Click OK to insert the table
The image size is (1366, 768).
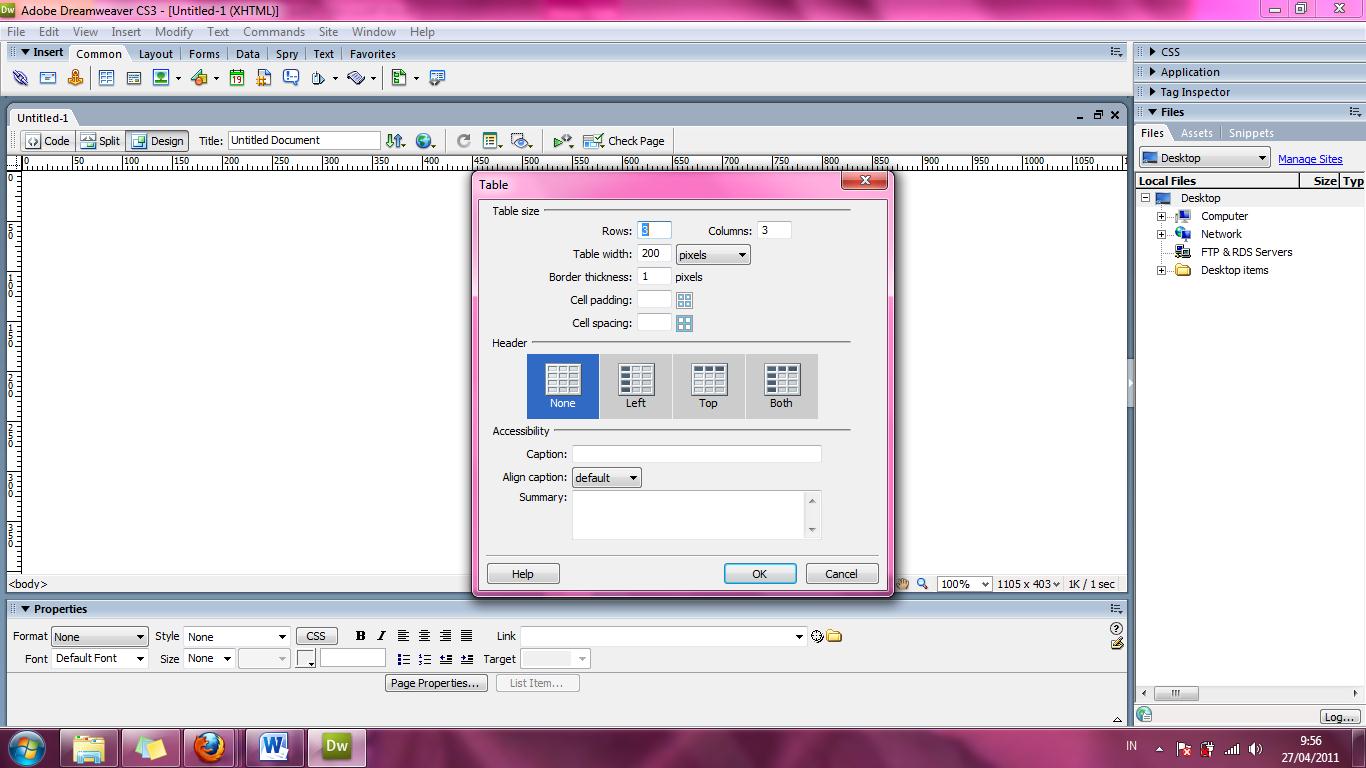point(759,573)
